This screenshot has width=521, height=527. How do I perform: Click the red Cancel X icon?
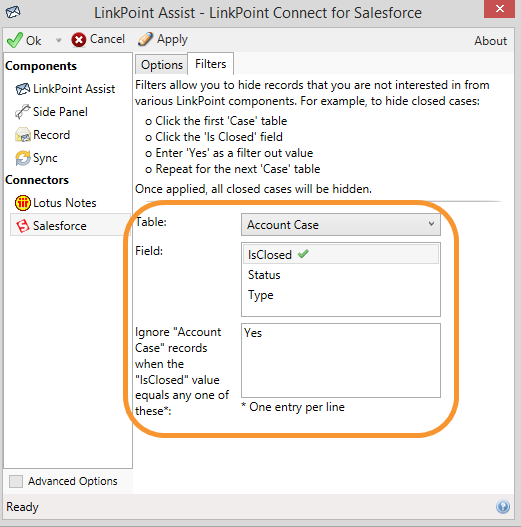pos(79,40)
